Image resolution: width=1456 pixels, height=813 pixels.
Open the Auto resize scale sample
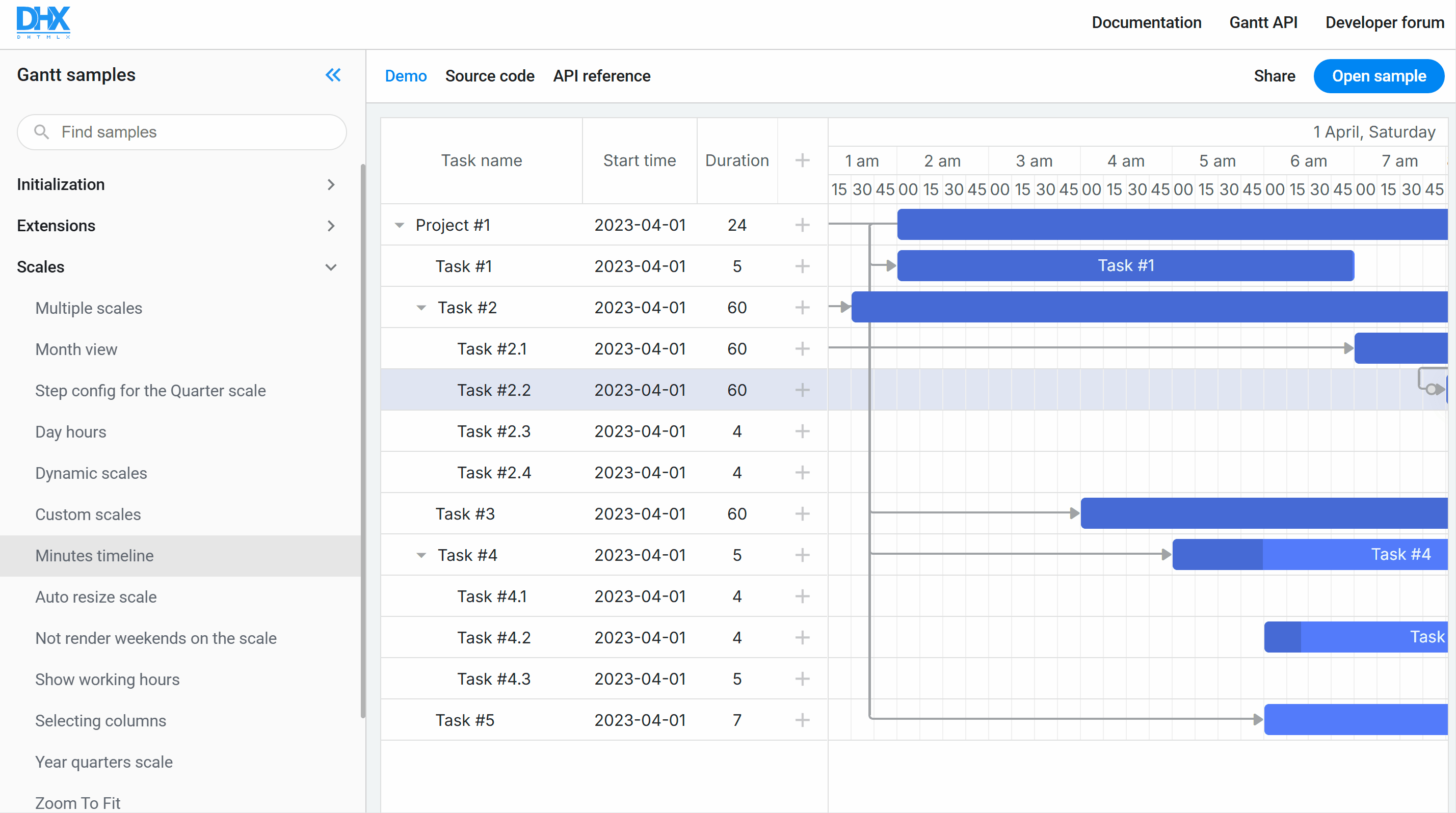point(96,597)
